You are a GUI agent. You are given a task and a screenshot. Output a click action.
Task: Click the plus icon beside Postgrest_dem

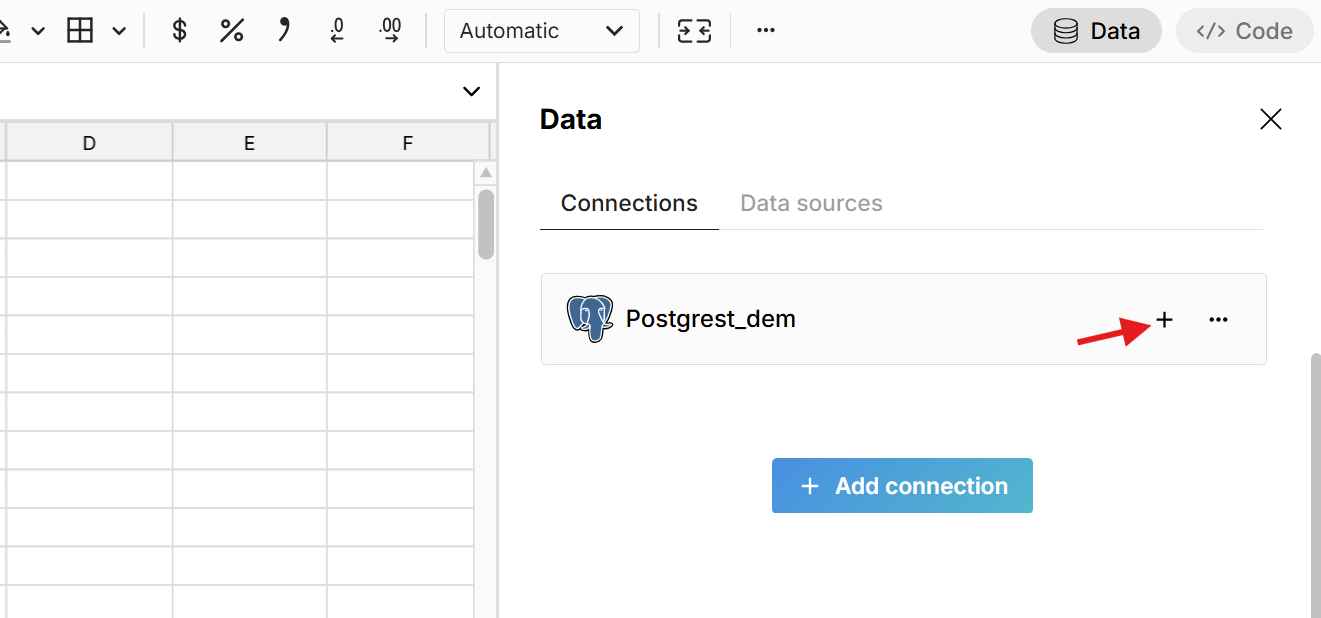pyautogui.click(x=1164, y=320)
